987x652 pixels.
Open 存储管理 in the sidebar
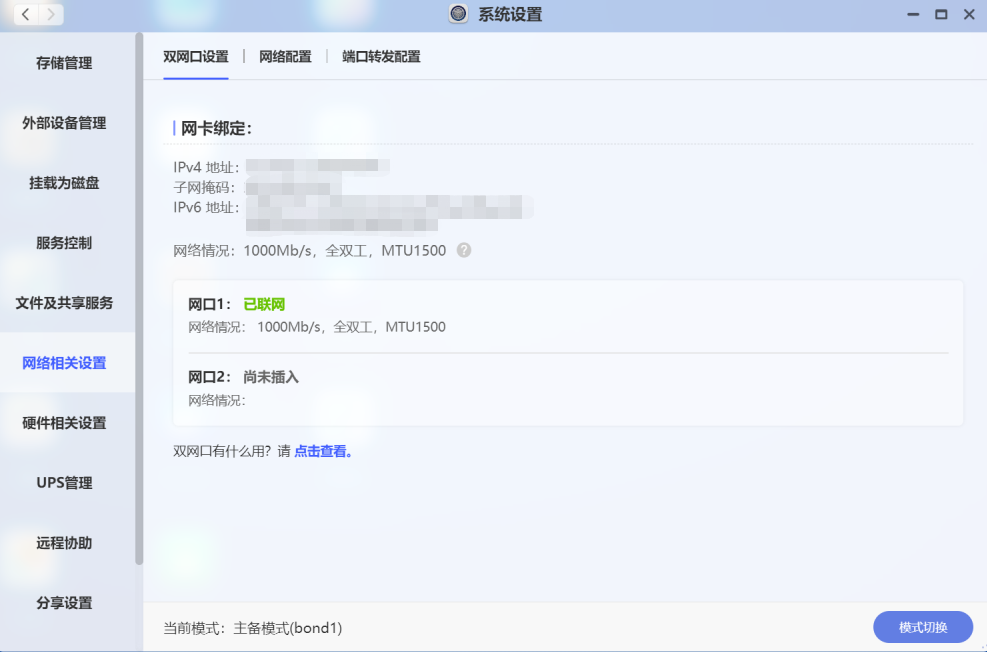click(x=64, y=63)
